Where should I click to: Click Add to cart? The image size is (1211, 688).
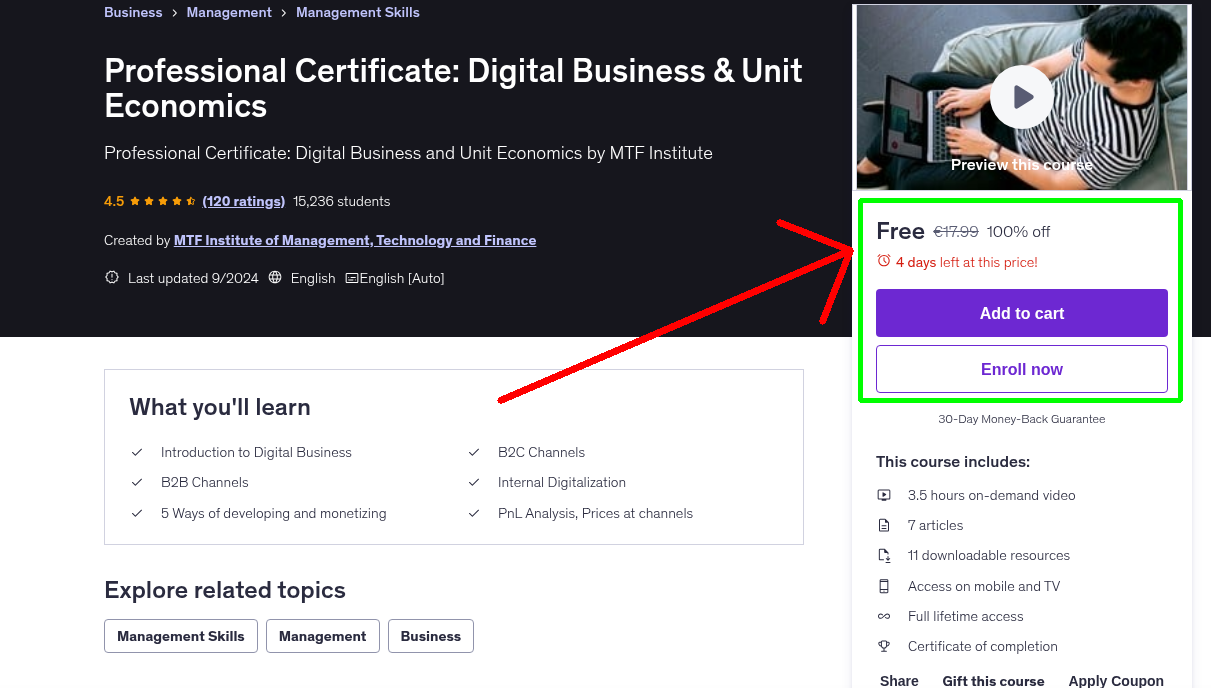click(1021, 312)
